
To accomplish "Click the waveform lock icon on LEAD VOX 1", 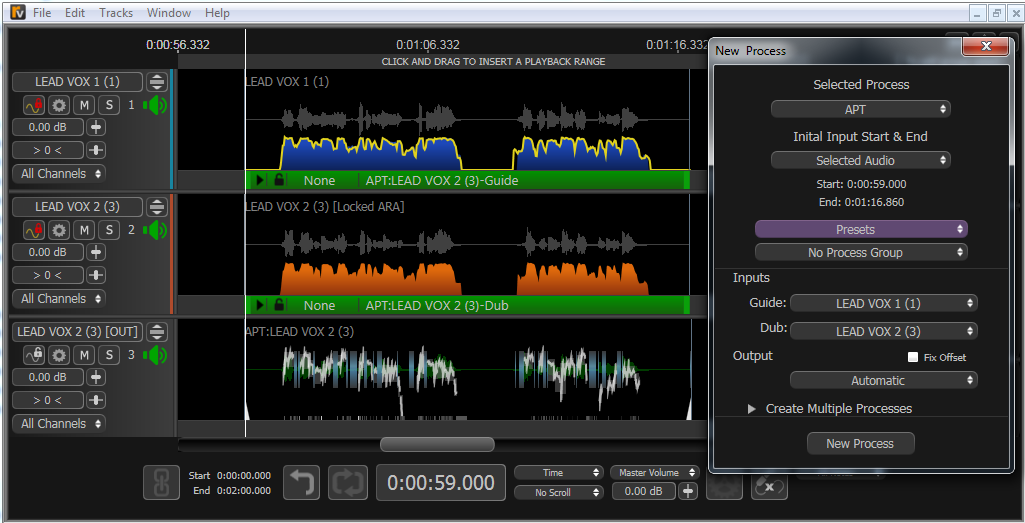I will point(34,105).
